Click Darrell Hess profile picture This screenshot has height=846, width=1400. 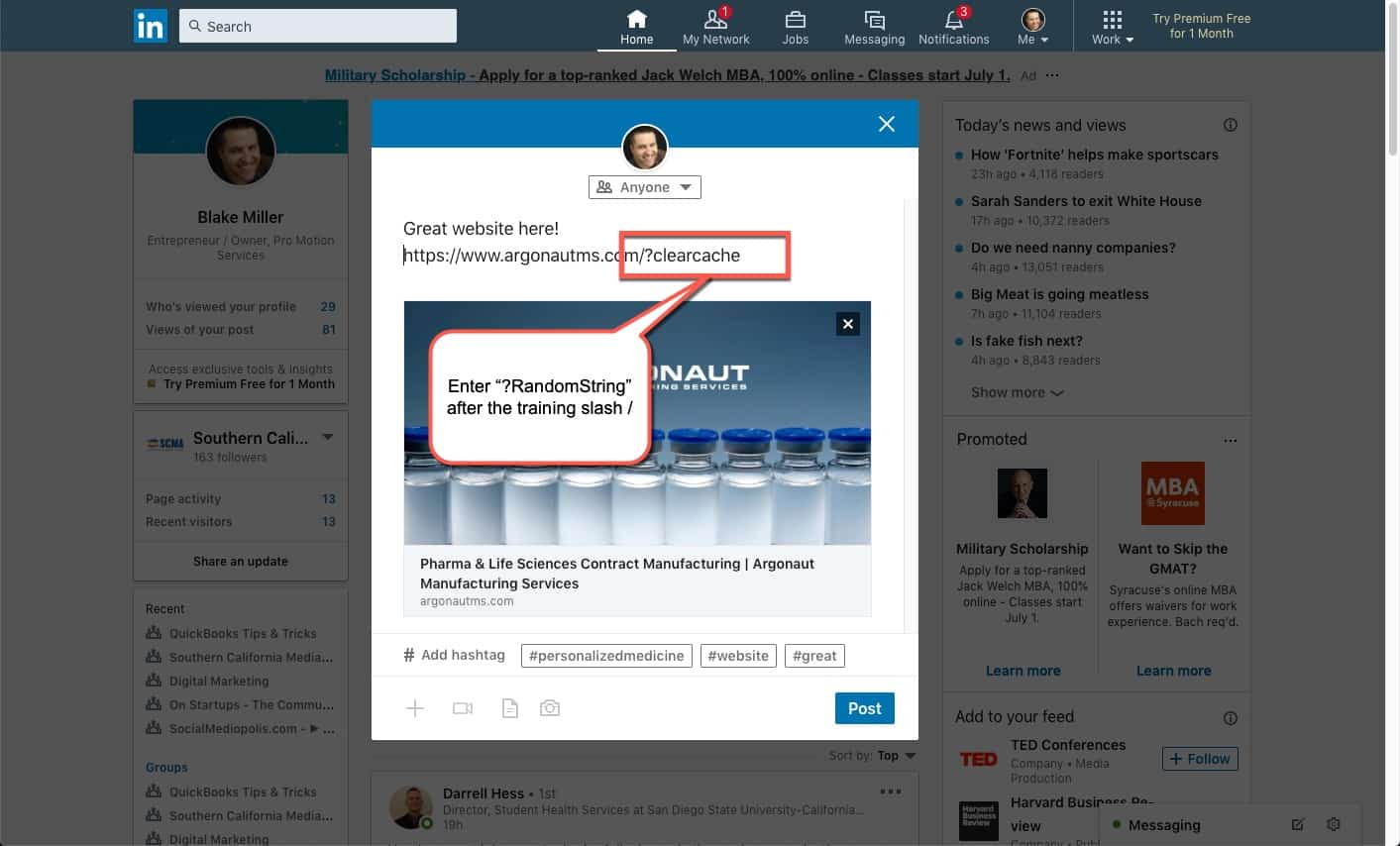point(411,807)
